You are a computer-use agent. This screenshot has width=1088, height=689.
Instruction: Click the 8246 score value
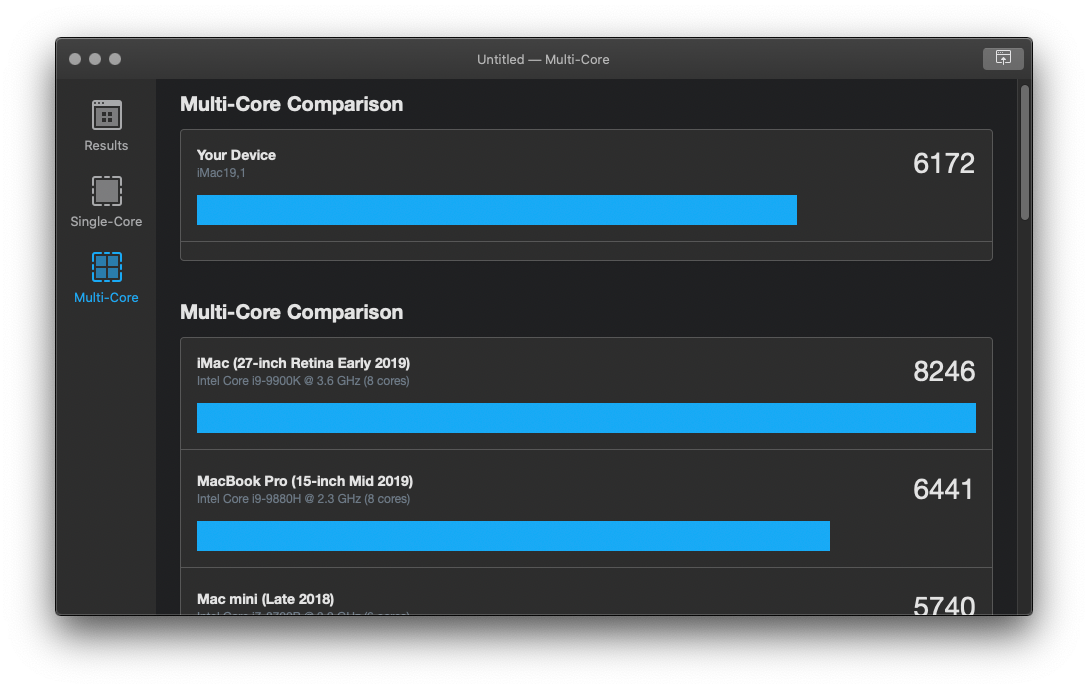click(943, 372)
